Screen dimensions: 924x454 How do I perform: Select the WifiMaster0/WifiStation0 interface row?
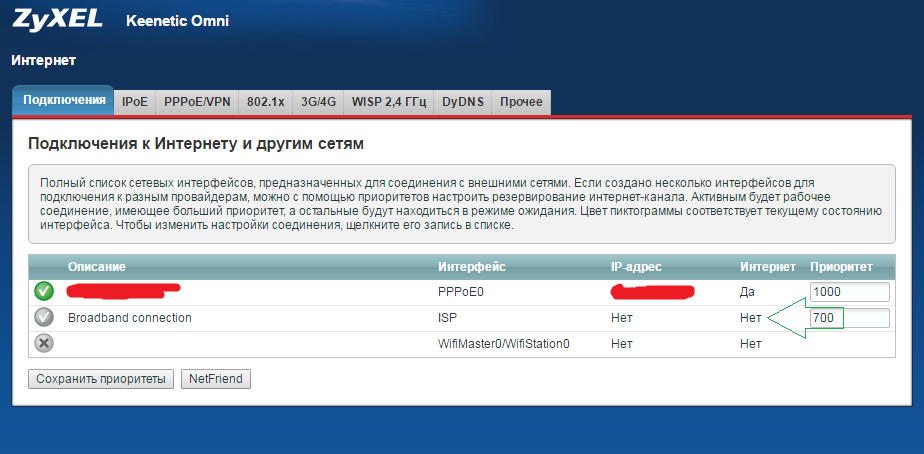503,344
